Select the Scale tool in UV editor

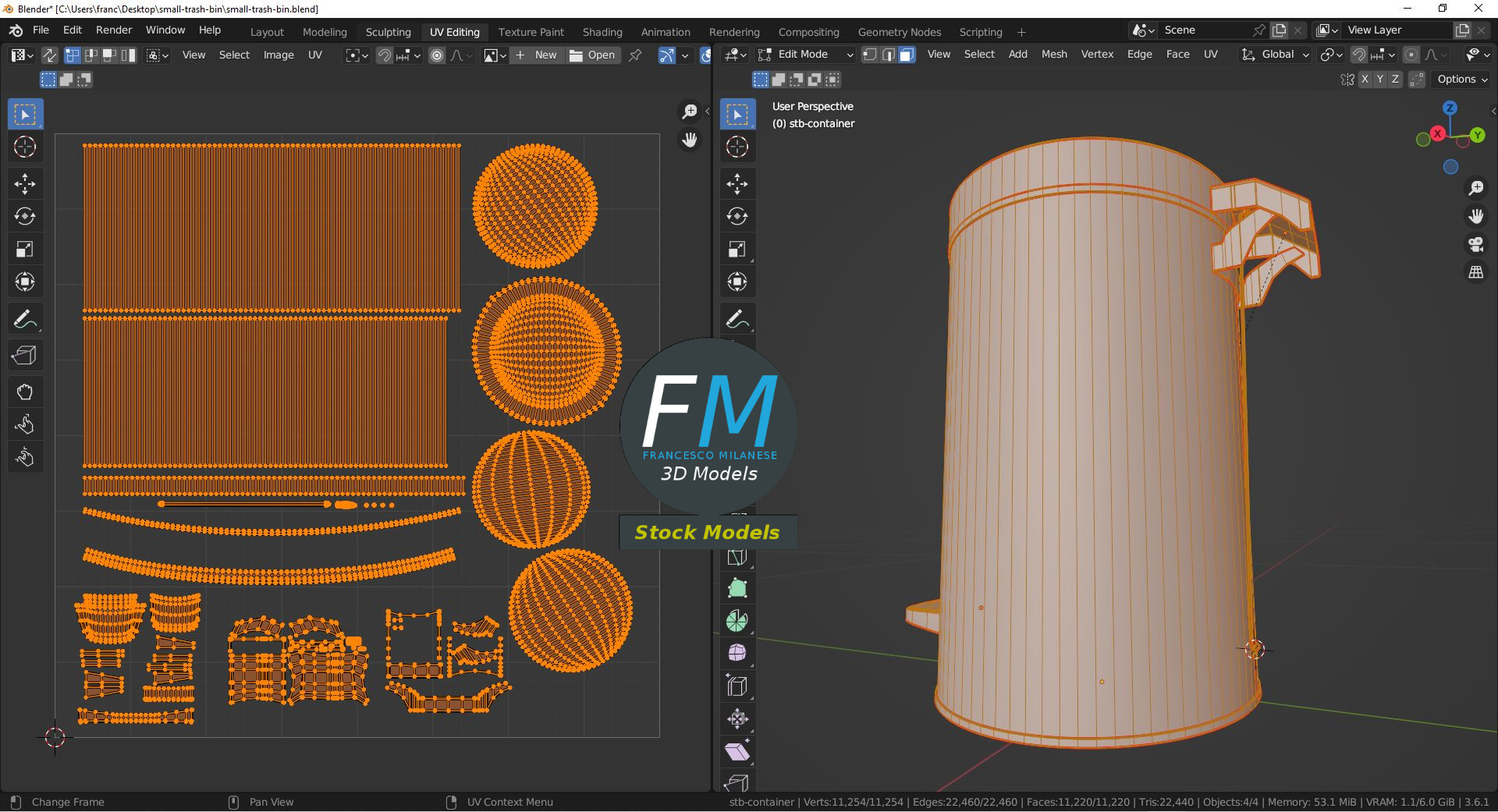coord(25,249)
